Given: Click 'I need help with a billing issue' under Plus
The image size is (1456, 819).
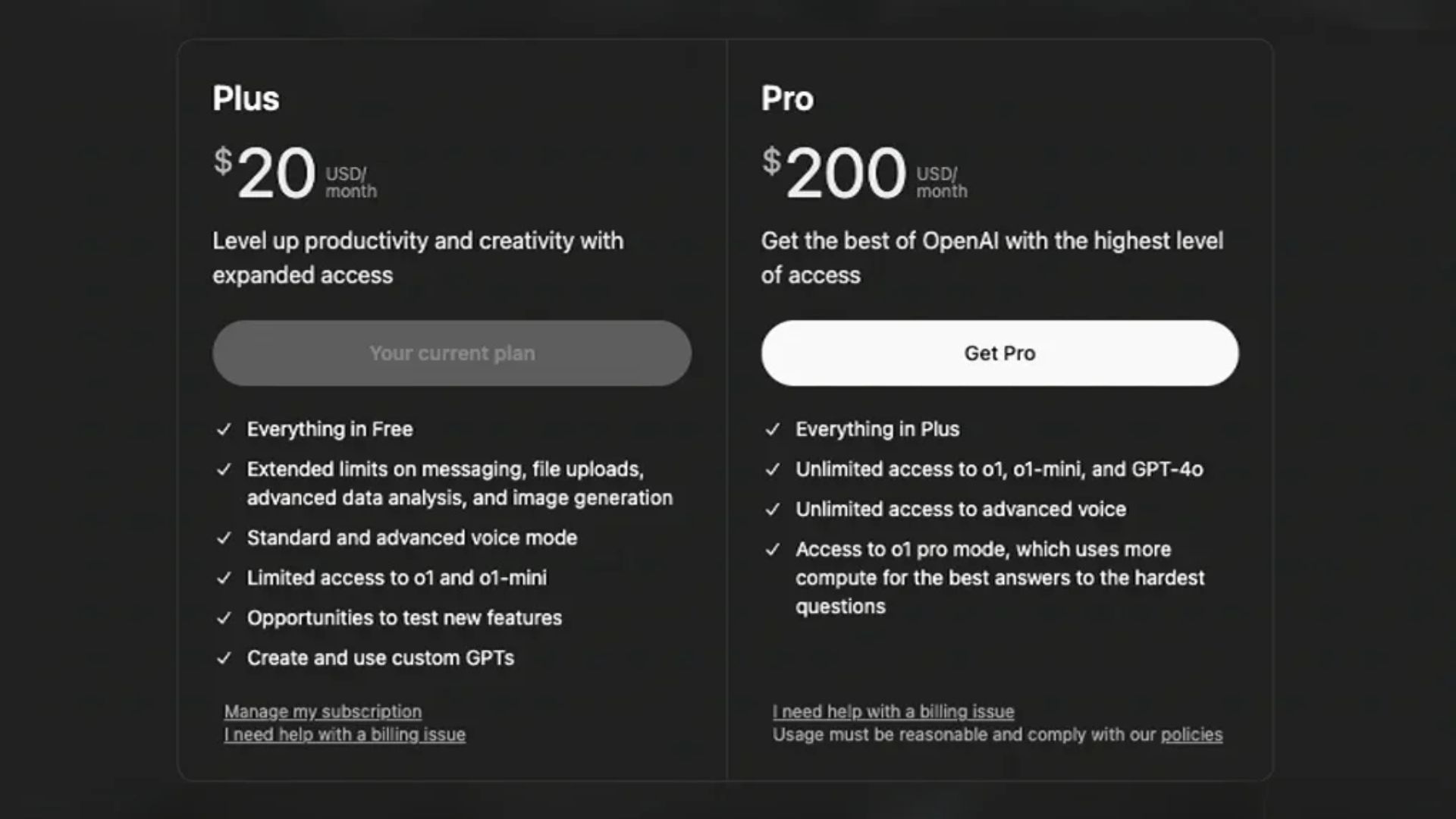Looking at the screenshot, I should tap(345, 734).
